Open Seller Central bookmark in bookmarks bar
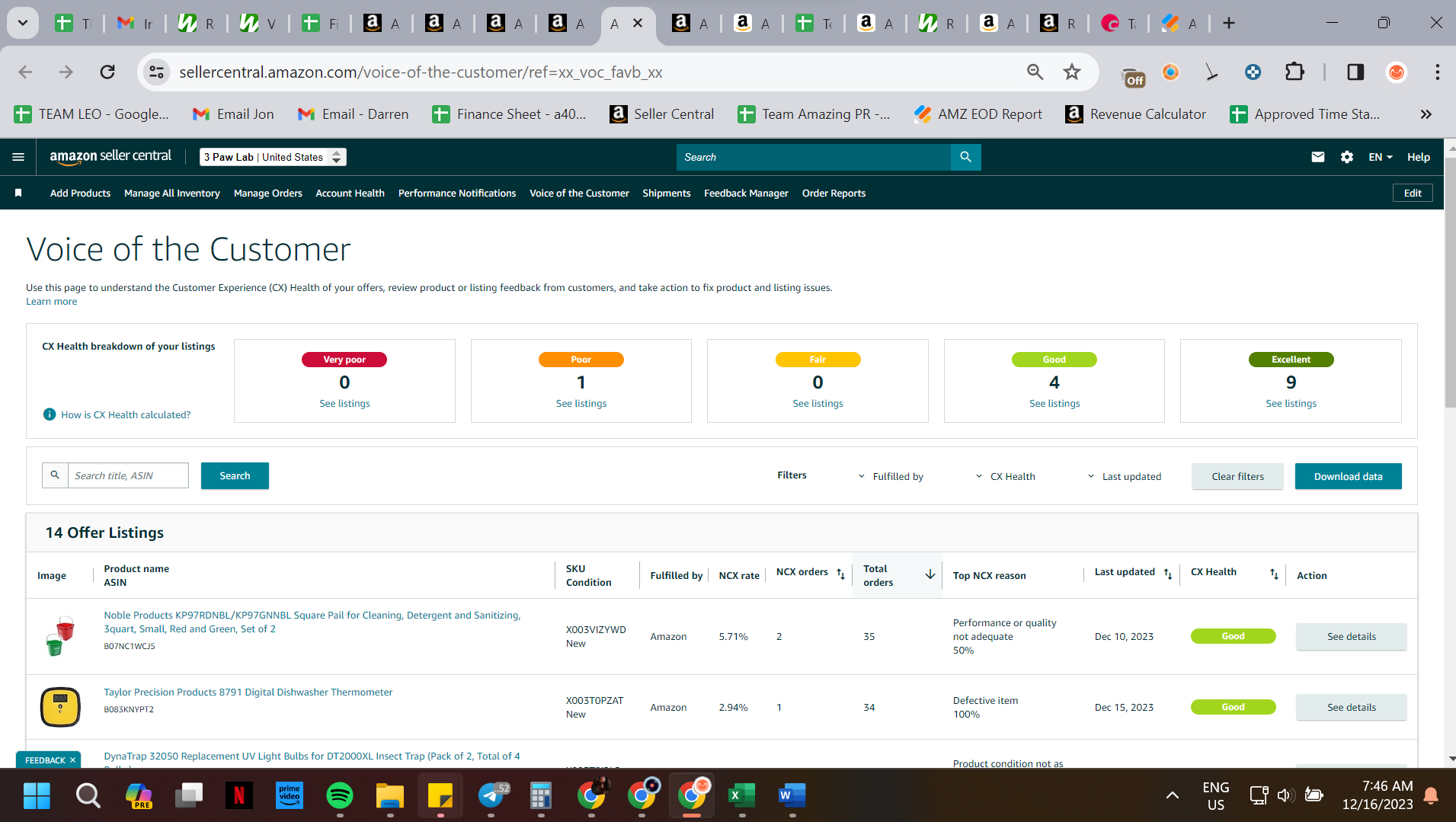Viewport: 1456px width, 822px height. click(662, 114)
